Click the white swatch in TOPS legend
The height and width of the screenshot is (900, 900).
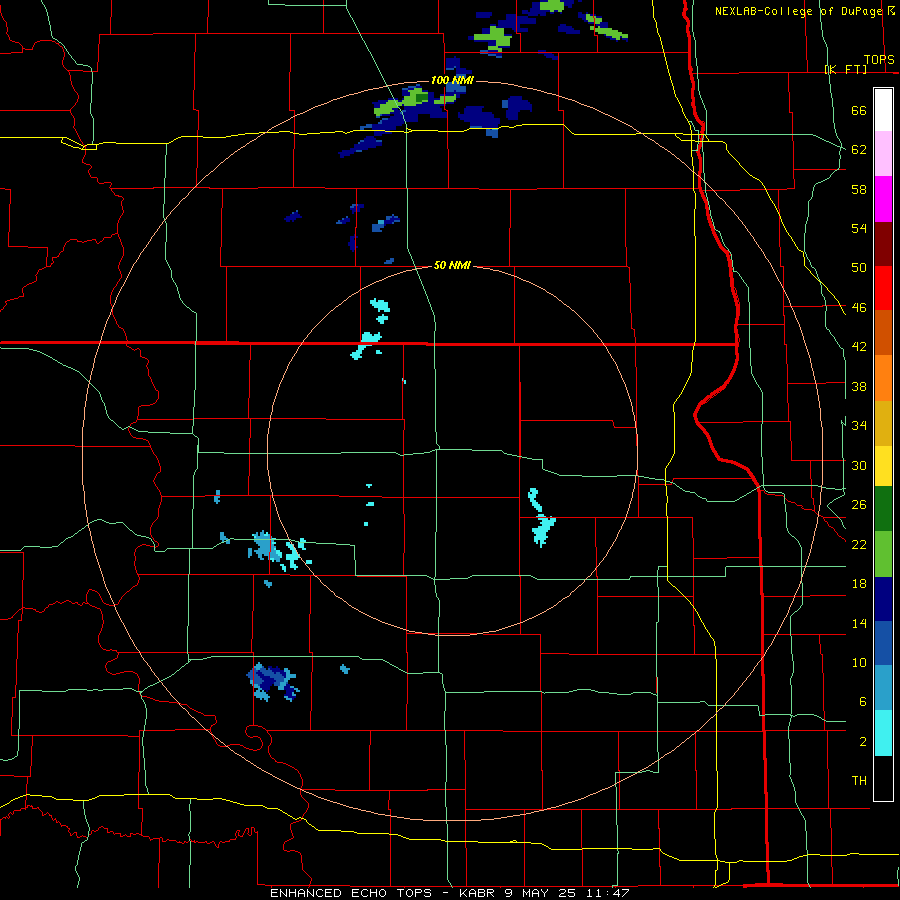883,110
